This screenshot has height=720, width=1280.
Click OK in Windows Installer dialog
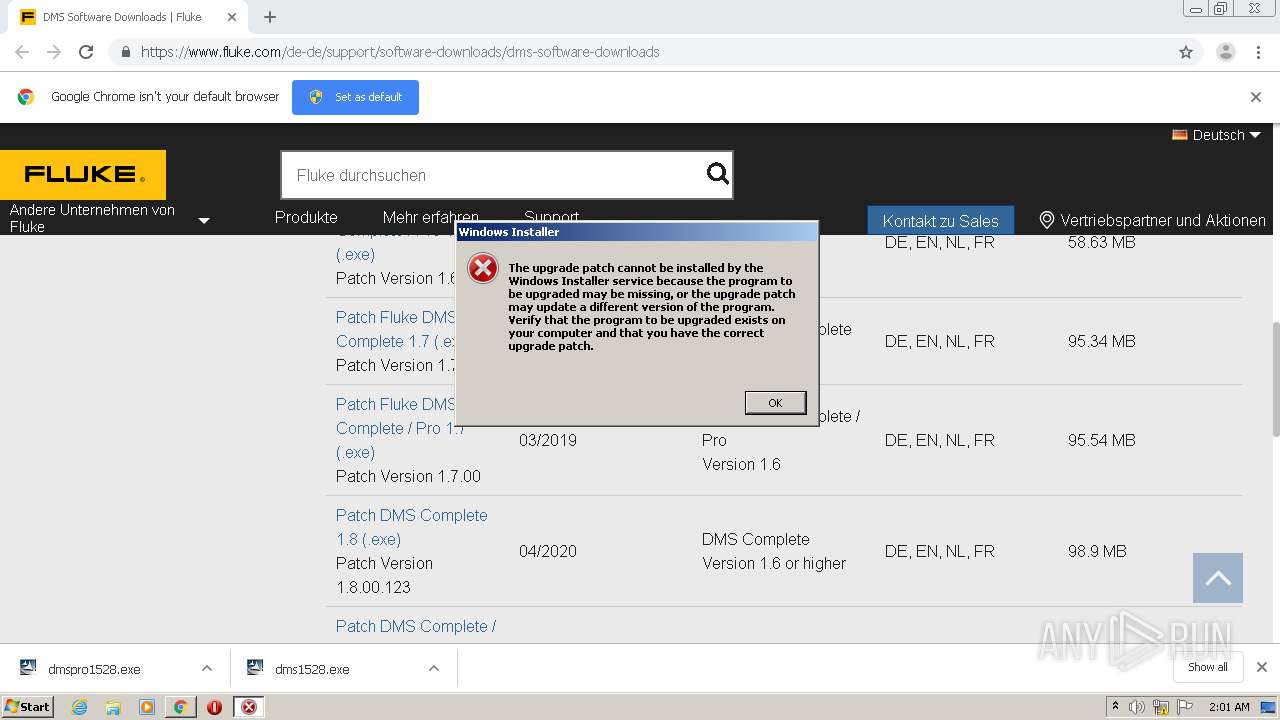pyautogui.click(x=775, y=402)
